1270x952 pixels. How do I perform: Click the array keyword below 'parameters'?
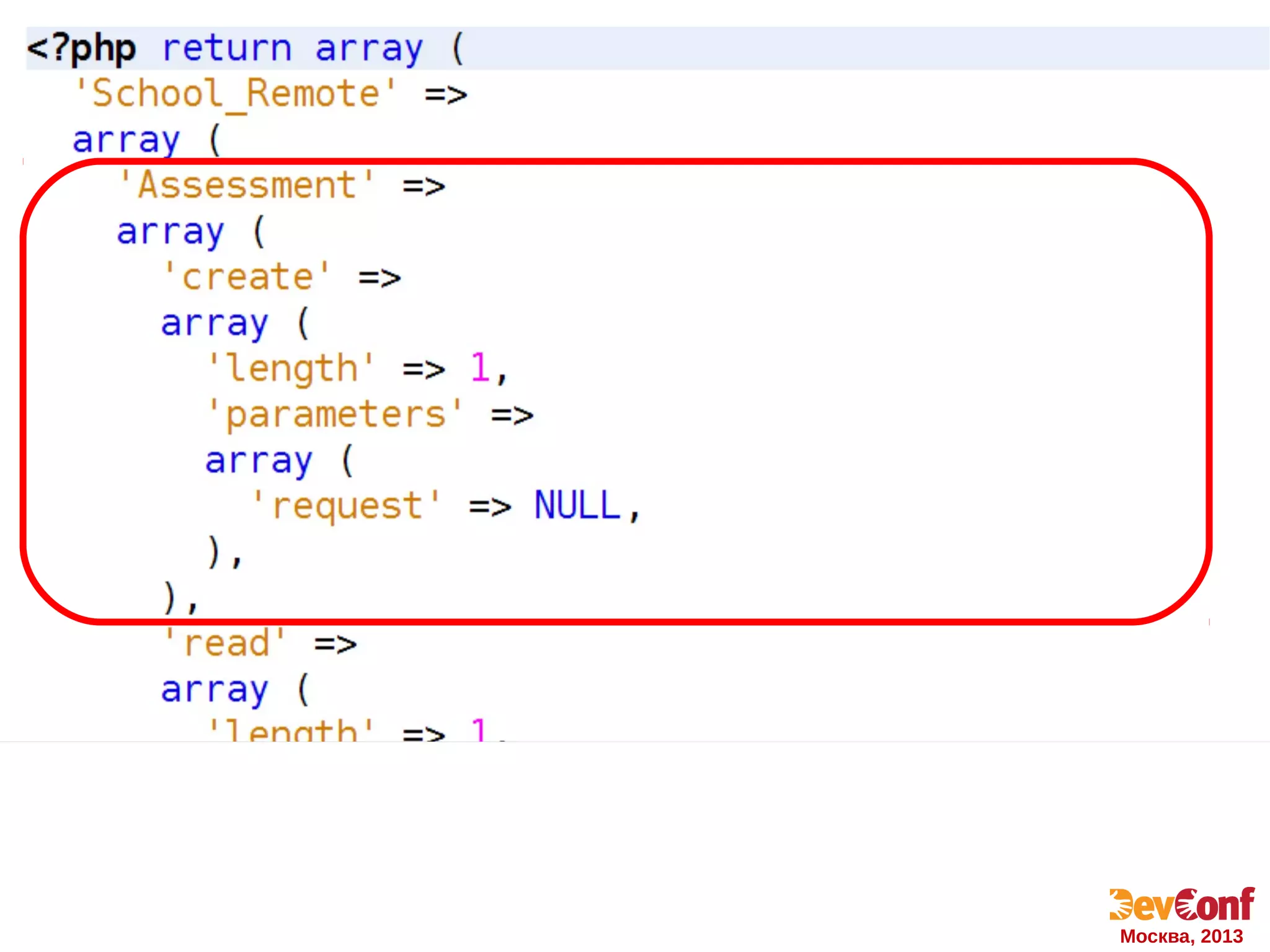(259, 461)
